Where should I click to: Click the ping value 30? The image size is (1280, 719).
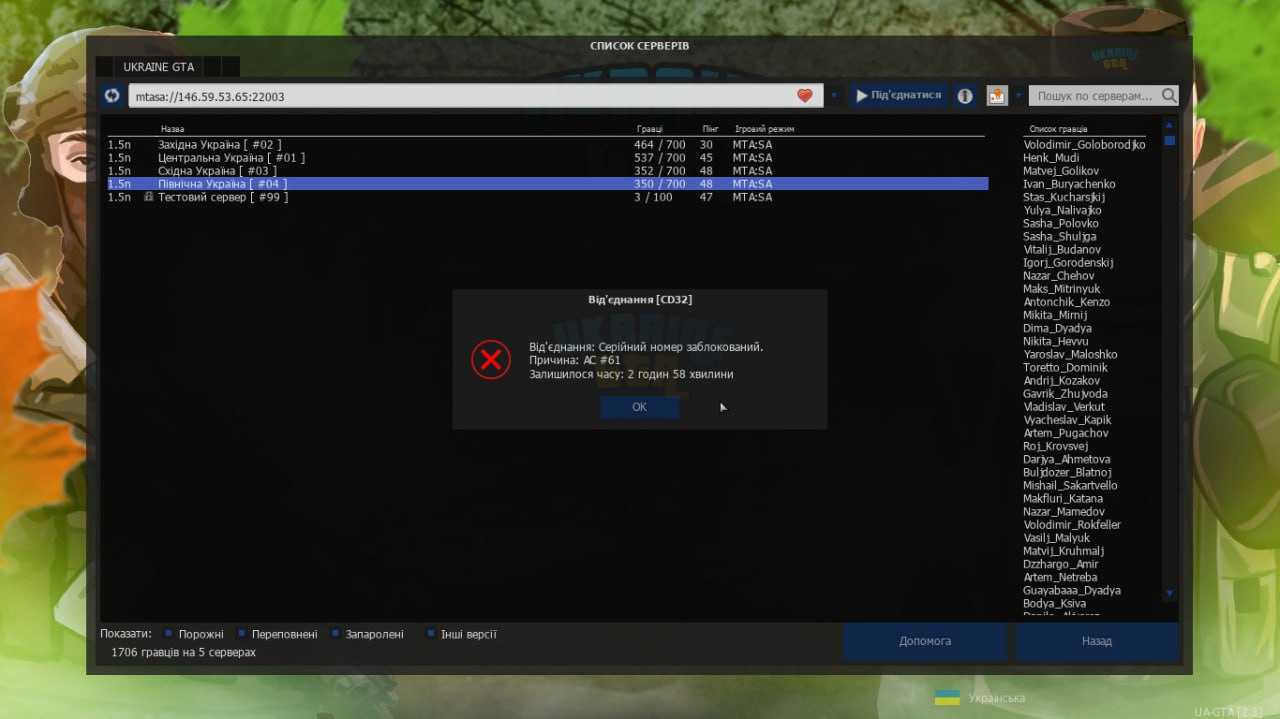click(x=707, y=145)
